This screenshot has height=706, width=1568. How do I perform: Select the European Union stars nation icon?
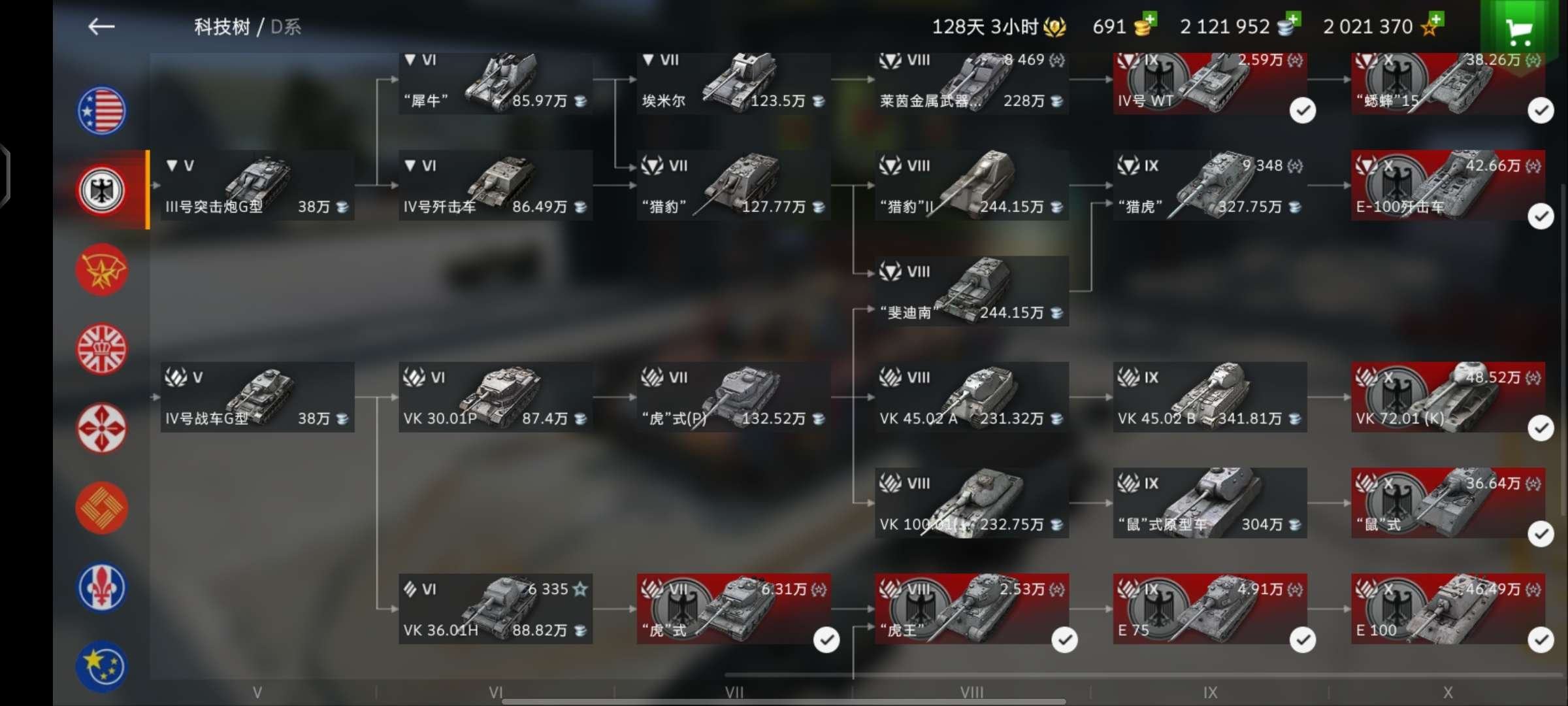pyautogui.click(x=101, y=667)
